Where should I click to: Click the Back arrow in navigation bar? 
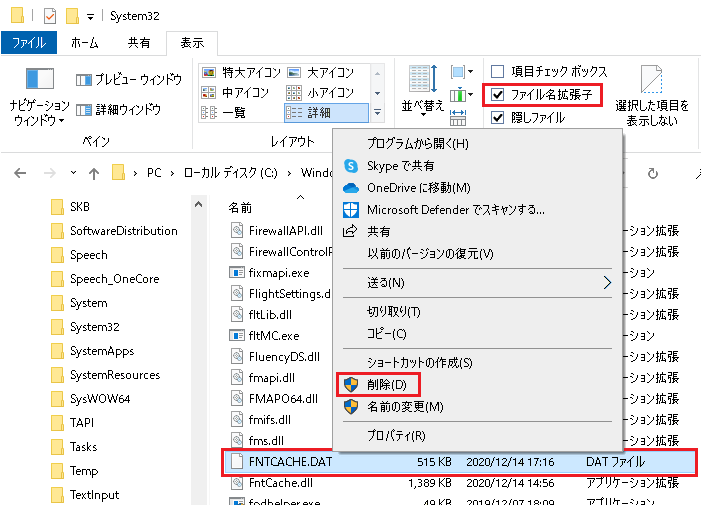pos(20,173)
